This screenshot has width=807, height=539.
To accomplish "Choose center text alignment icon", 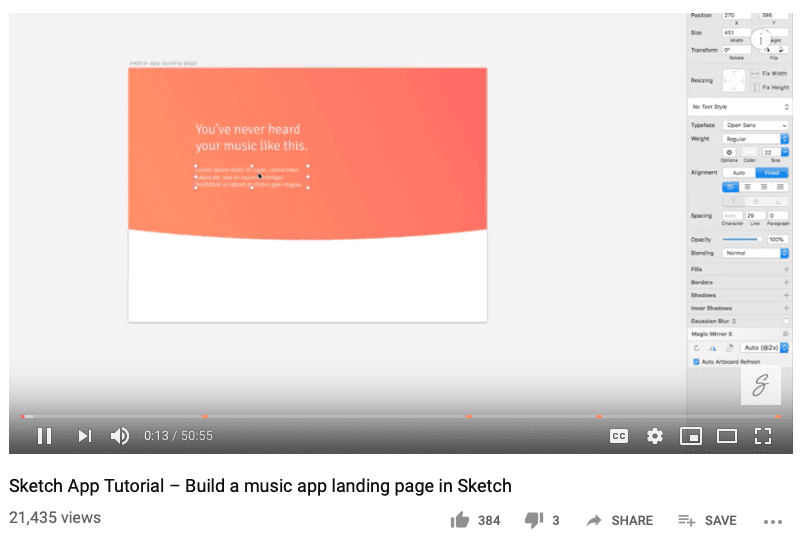I will pos(747,187).
